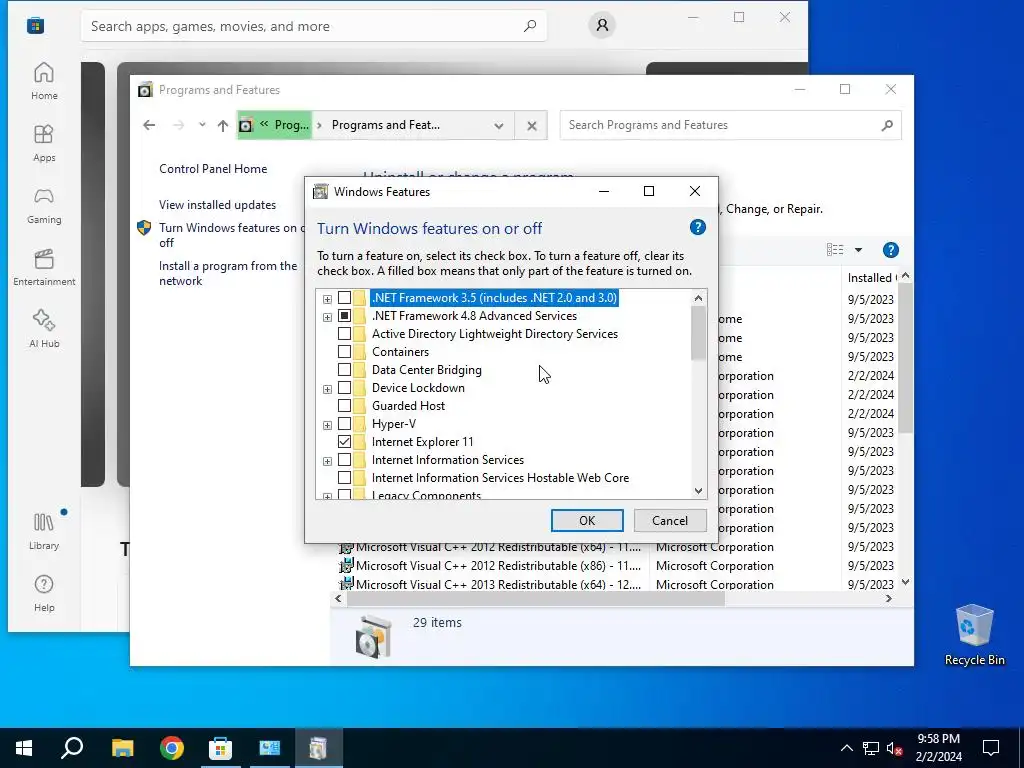1024x768 pixels.
Task: Select Internet Information Services Hostable Web Core
Action: click(x=500, y=478)
